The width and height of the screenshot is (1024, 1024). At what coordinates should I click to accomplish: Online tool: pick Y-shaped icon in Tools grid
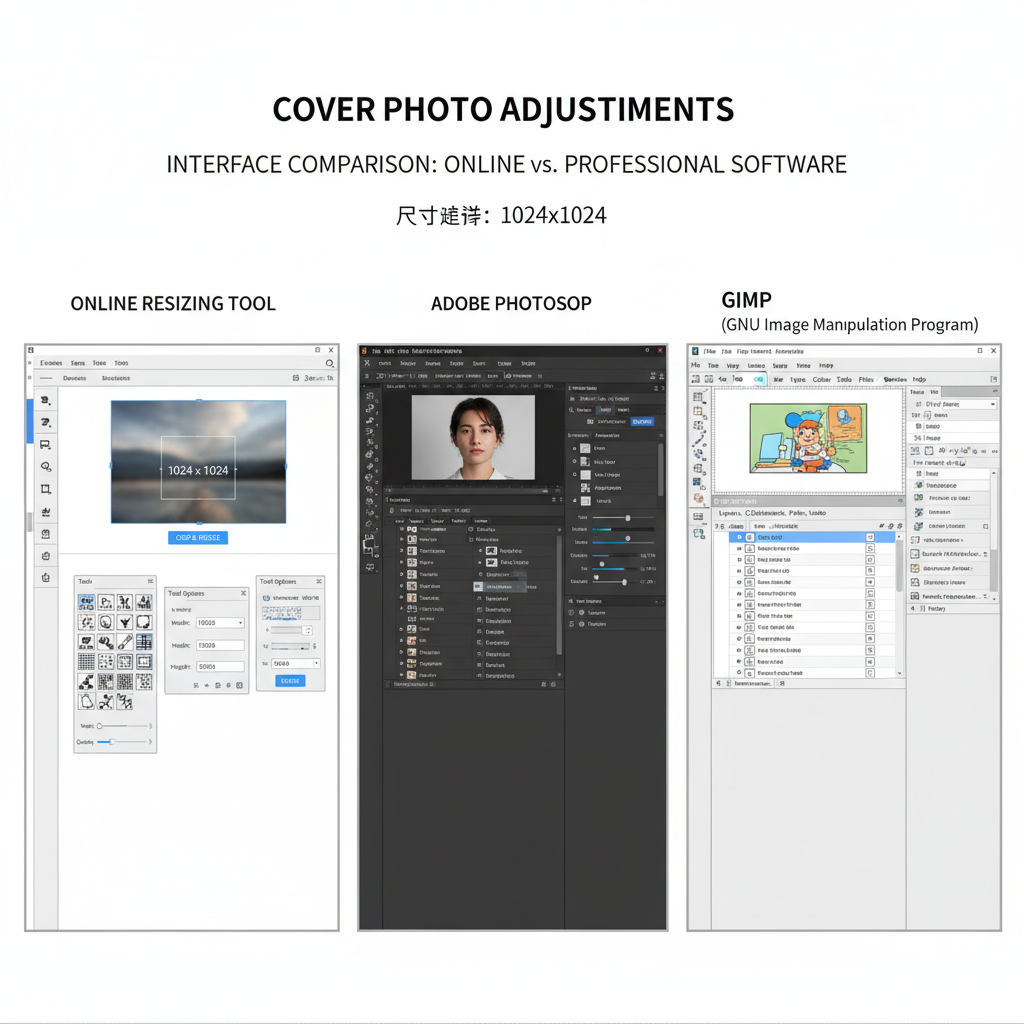click(125, 622)
